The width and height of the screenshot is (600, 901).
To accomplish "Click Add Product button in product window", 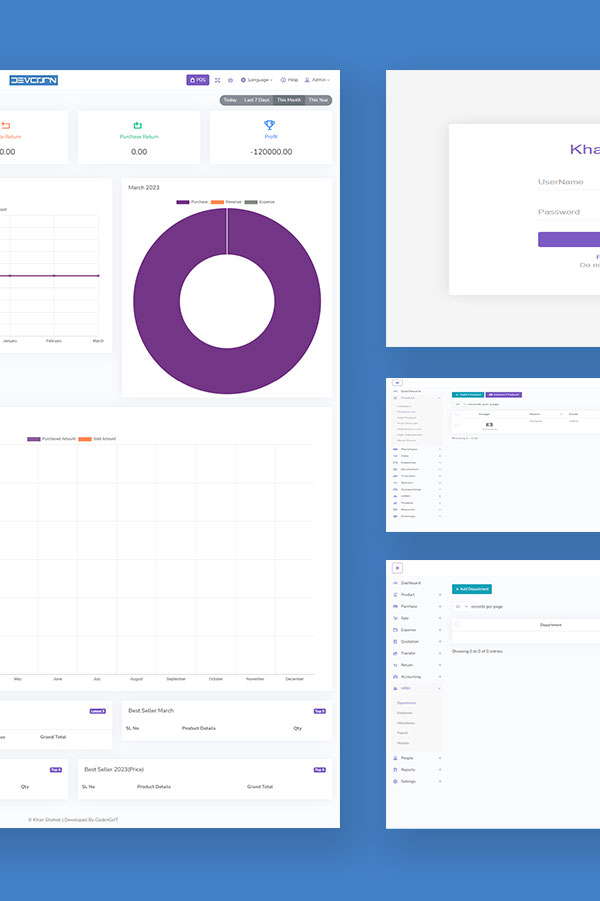I will (x=468, y=395).
